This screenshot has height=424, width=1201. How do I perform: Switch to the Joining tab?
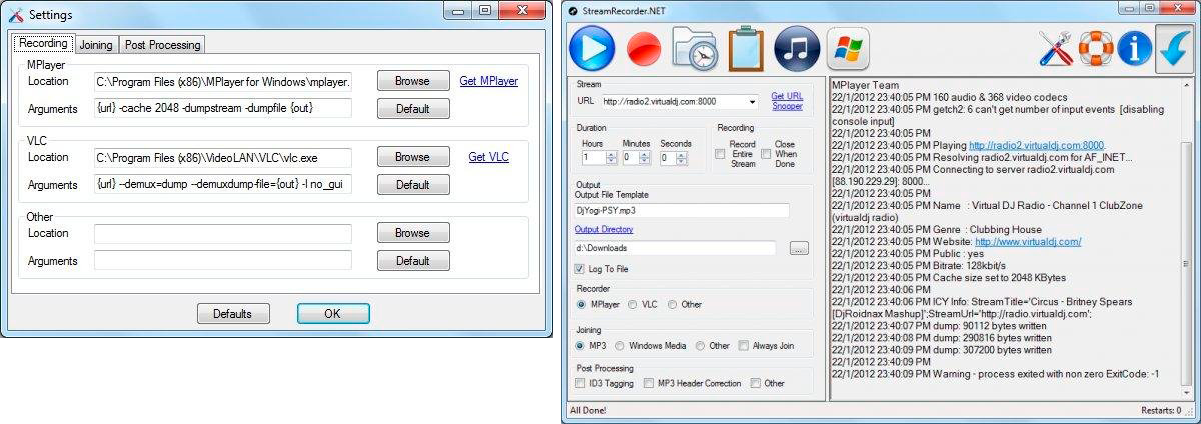pyautogui.click(x=96, y=45)
